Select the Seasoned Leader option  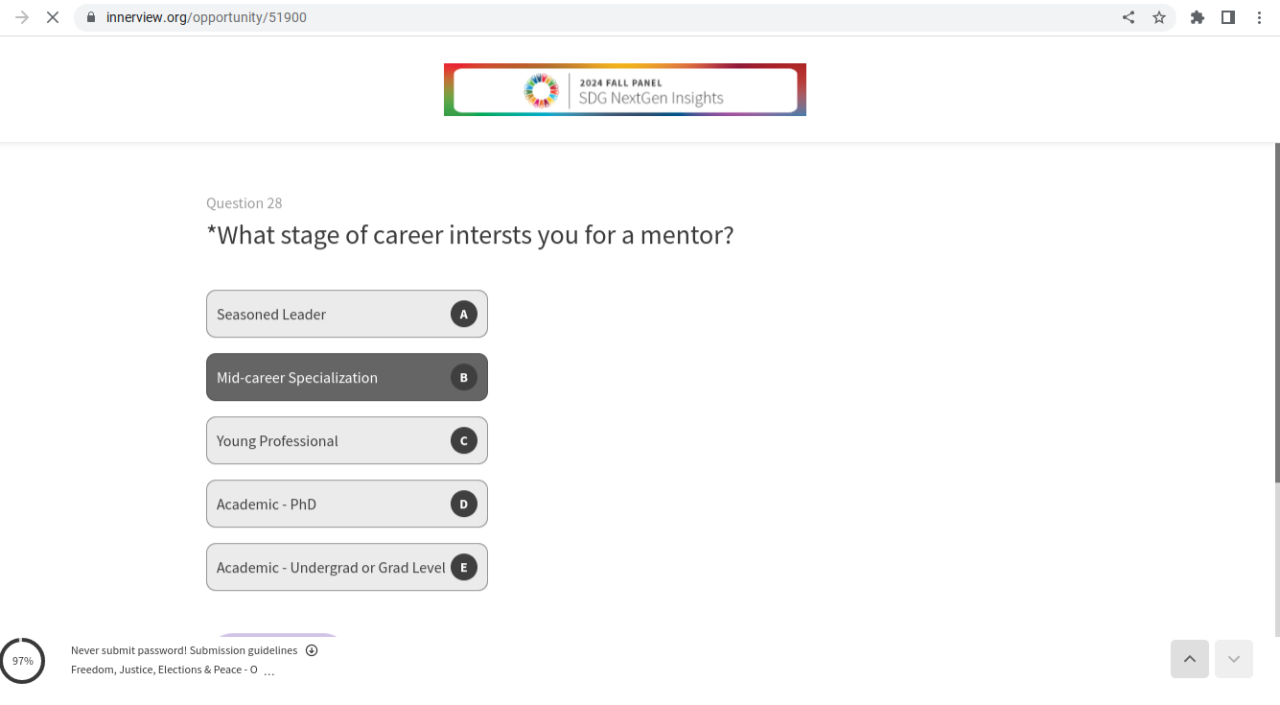[x=346, y=314]
